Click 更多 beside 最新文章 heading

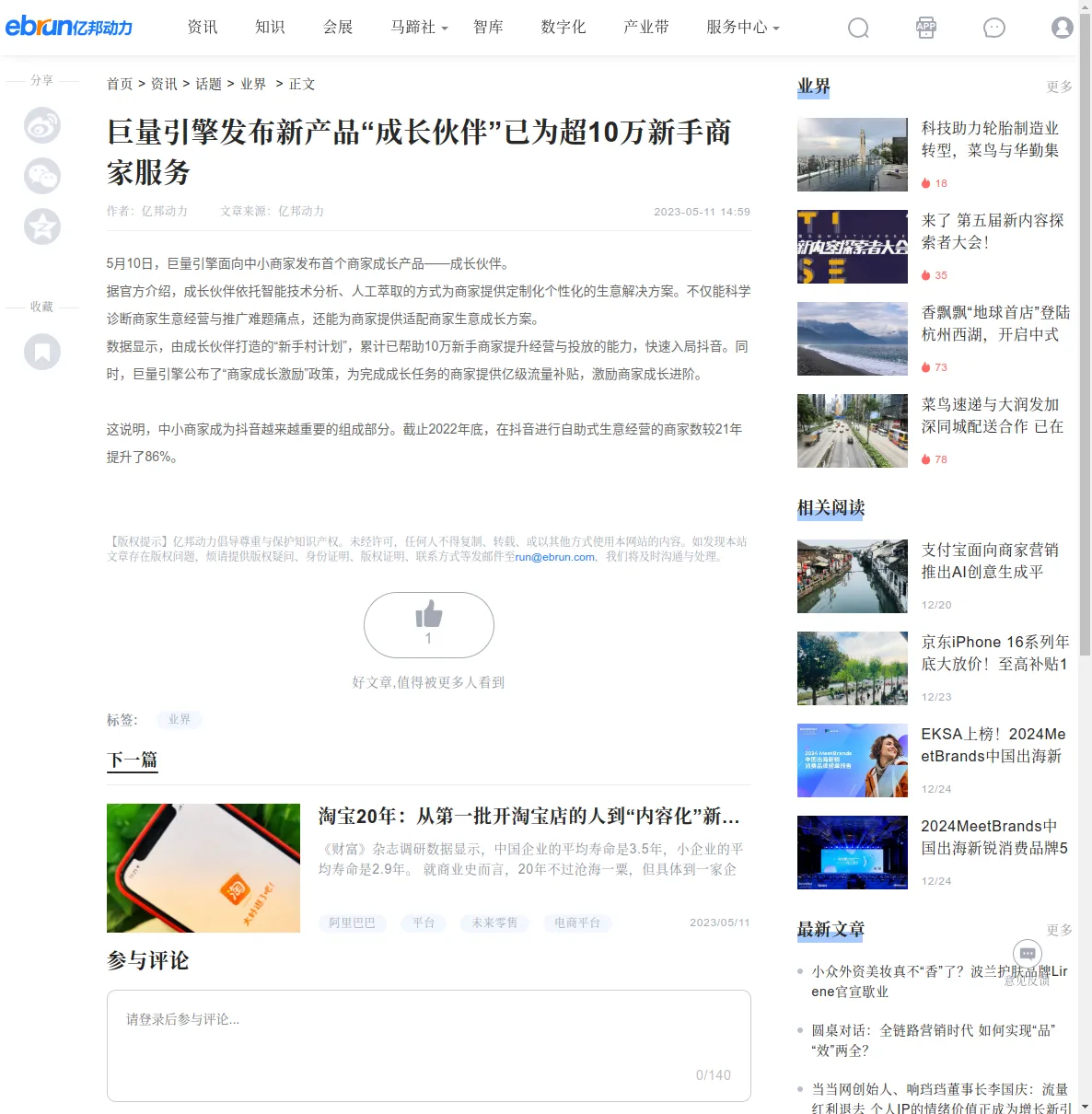click(1060, 930)
